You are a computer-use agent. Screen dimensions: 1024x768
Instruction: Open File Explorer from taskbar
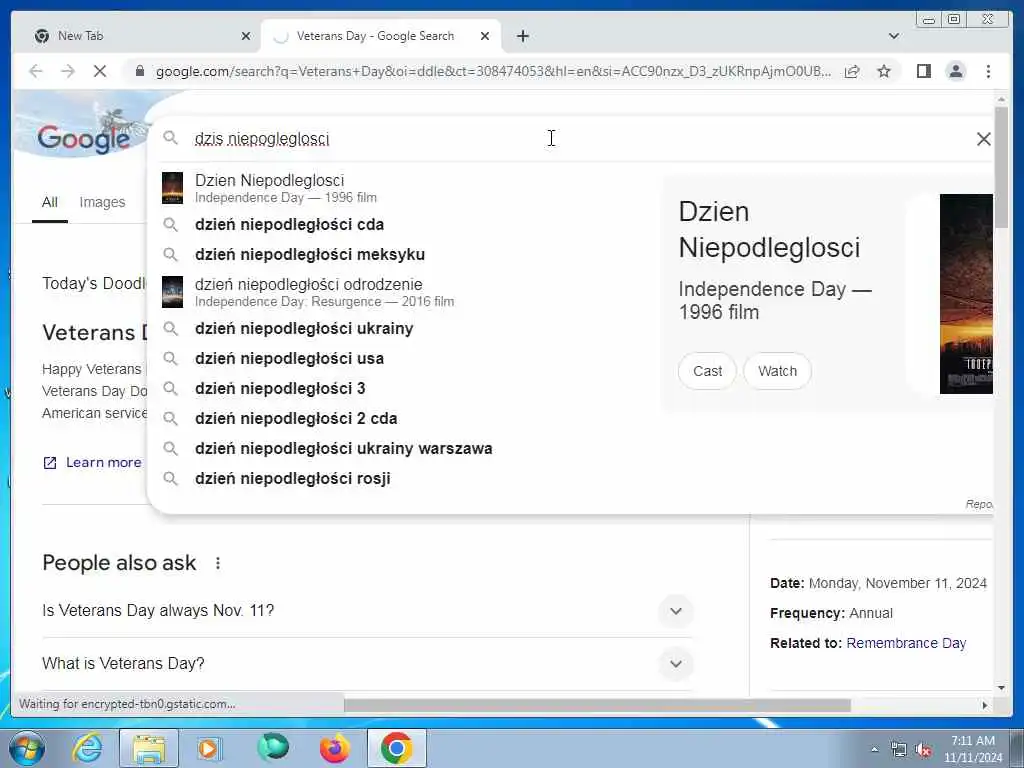(149, 748)
